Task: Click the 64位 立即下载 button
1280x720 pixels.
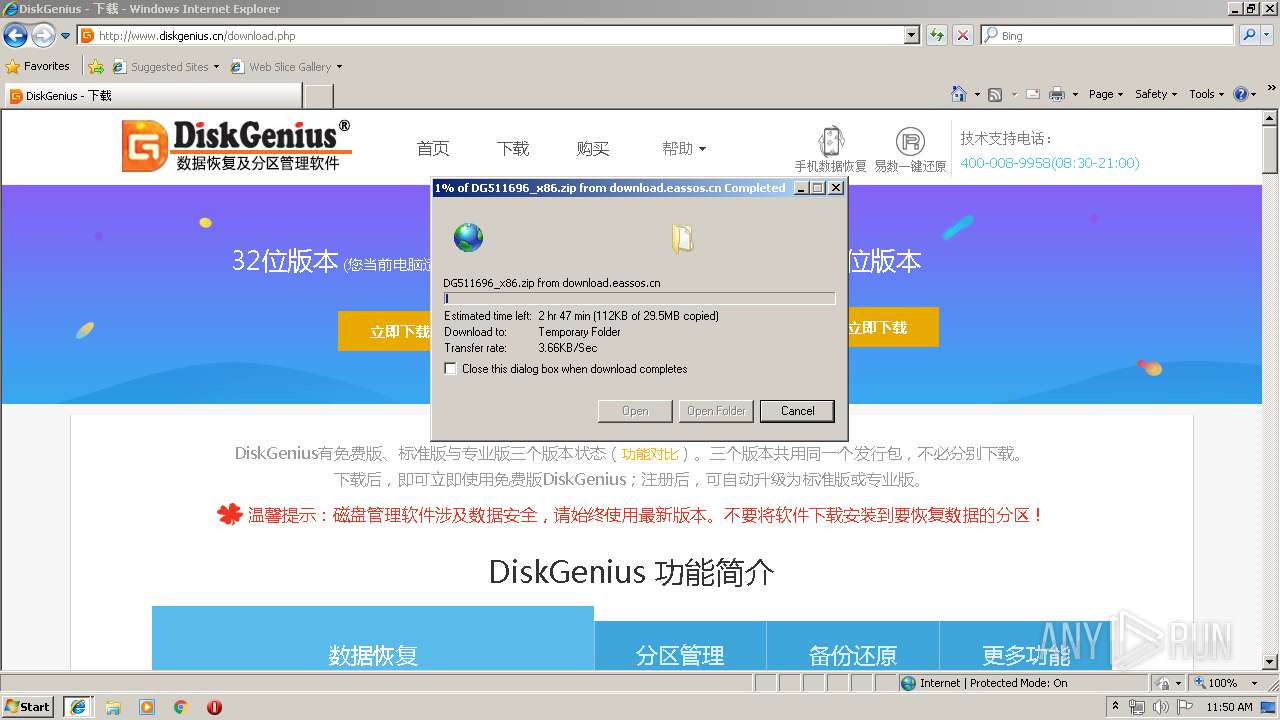Action: click(893, 327)
